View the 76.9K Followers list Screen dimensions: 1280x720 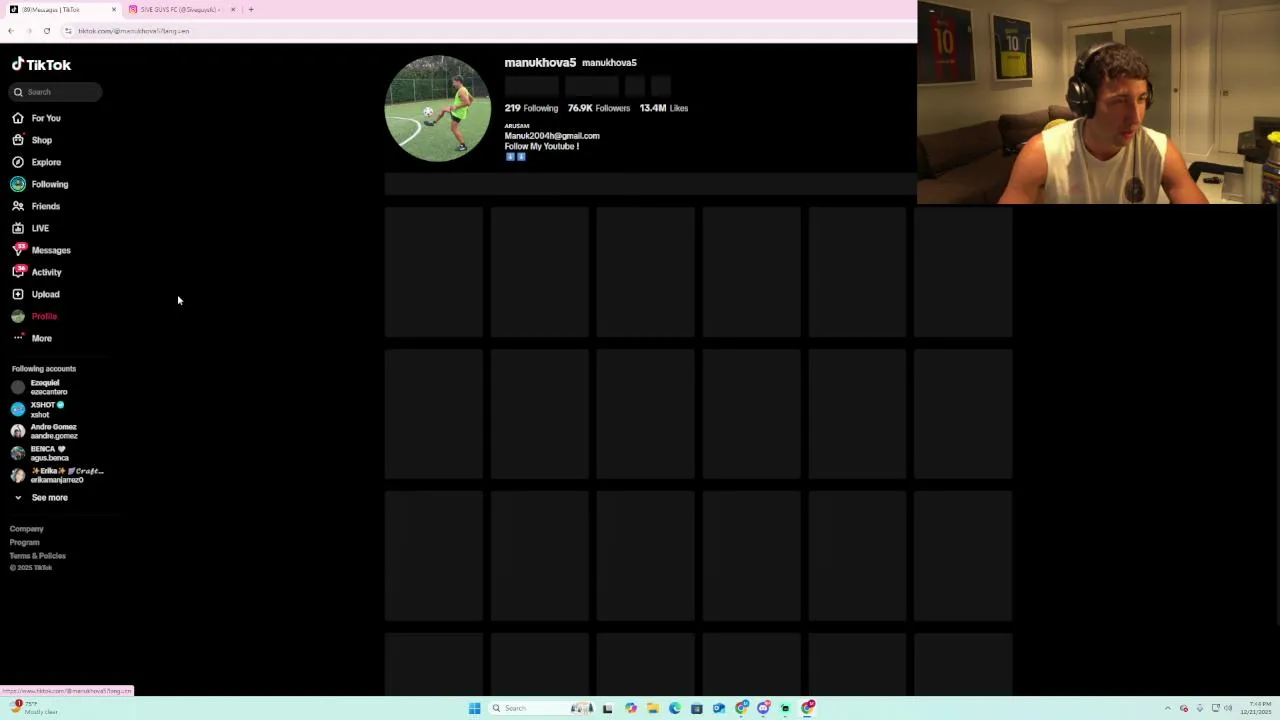tap(599, 108)
